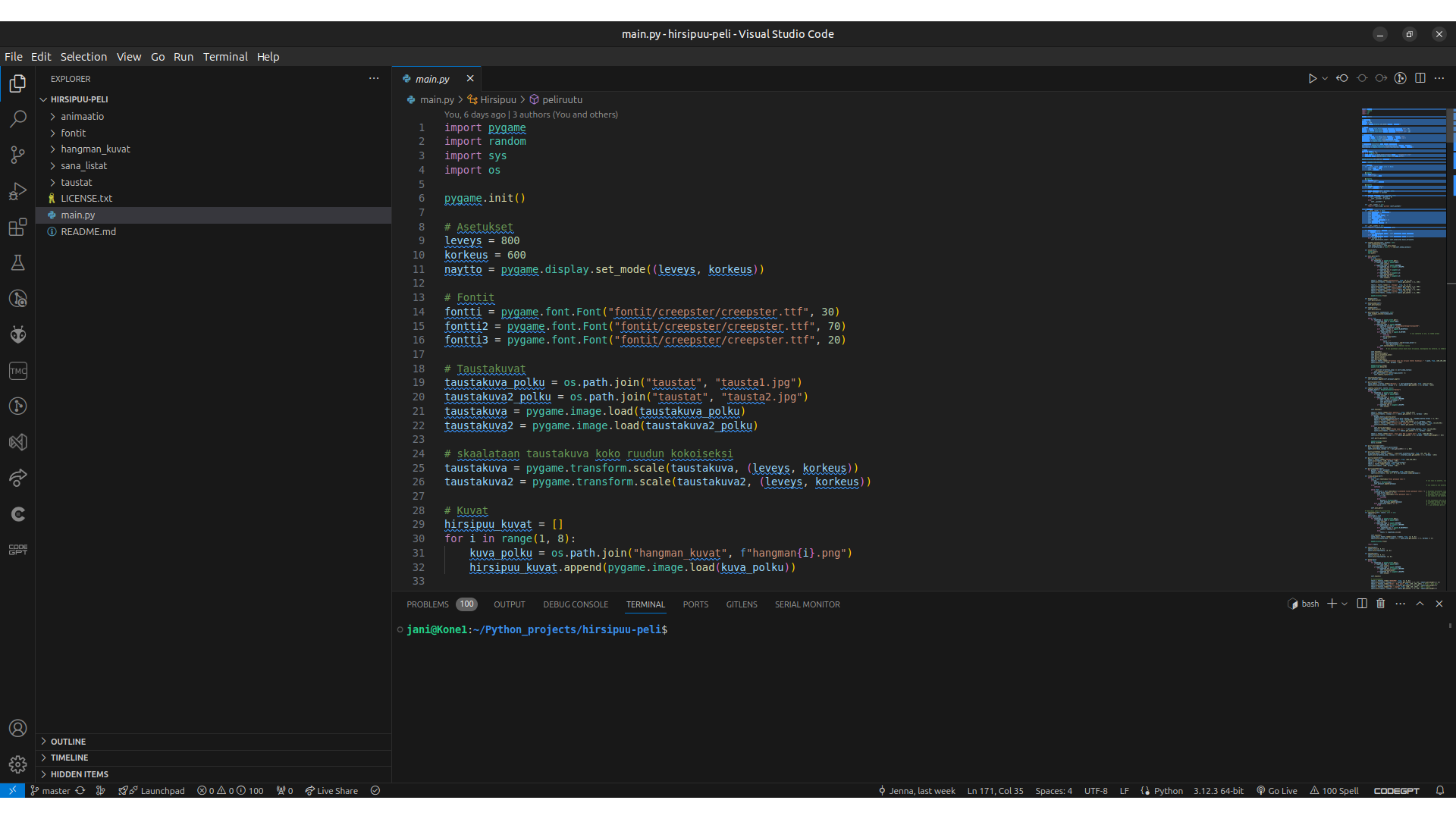Viewport: 1456px width, 819px height.
Task: Open run options dropdown arrow beside play
Action: point(1325,78)
